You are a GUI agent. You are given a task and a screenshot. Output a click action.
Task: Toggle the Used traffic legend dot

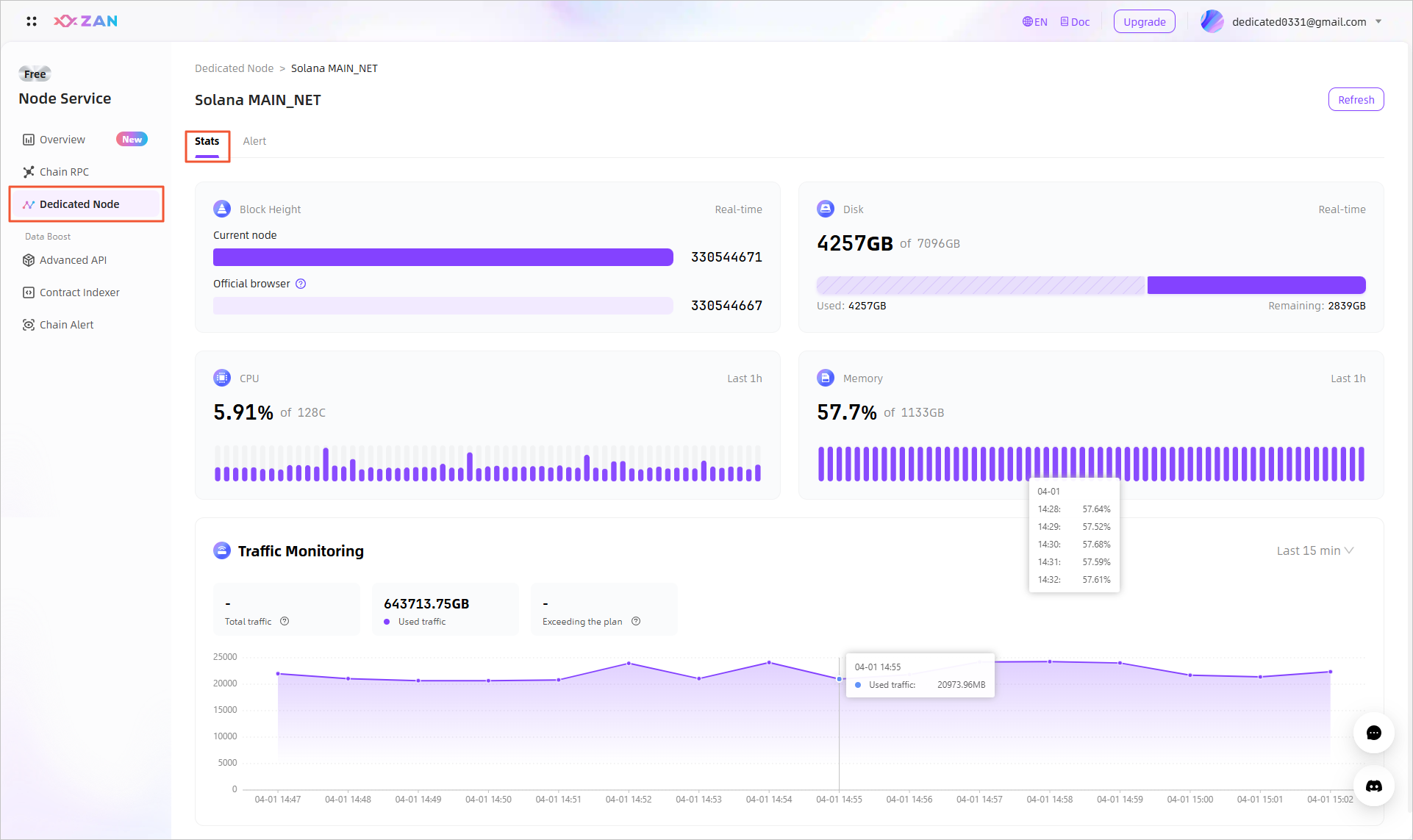coord(387,622)
